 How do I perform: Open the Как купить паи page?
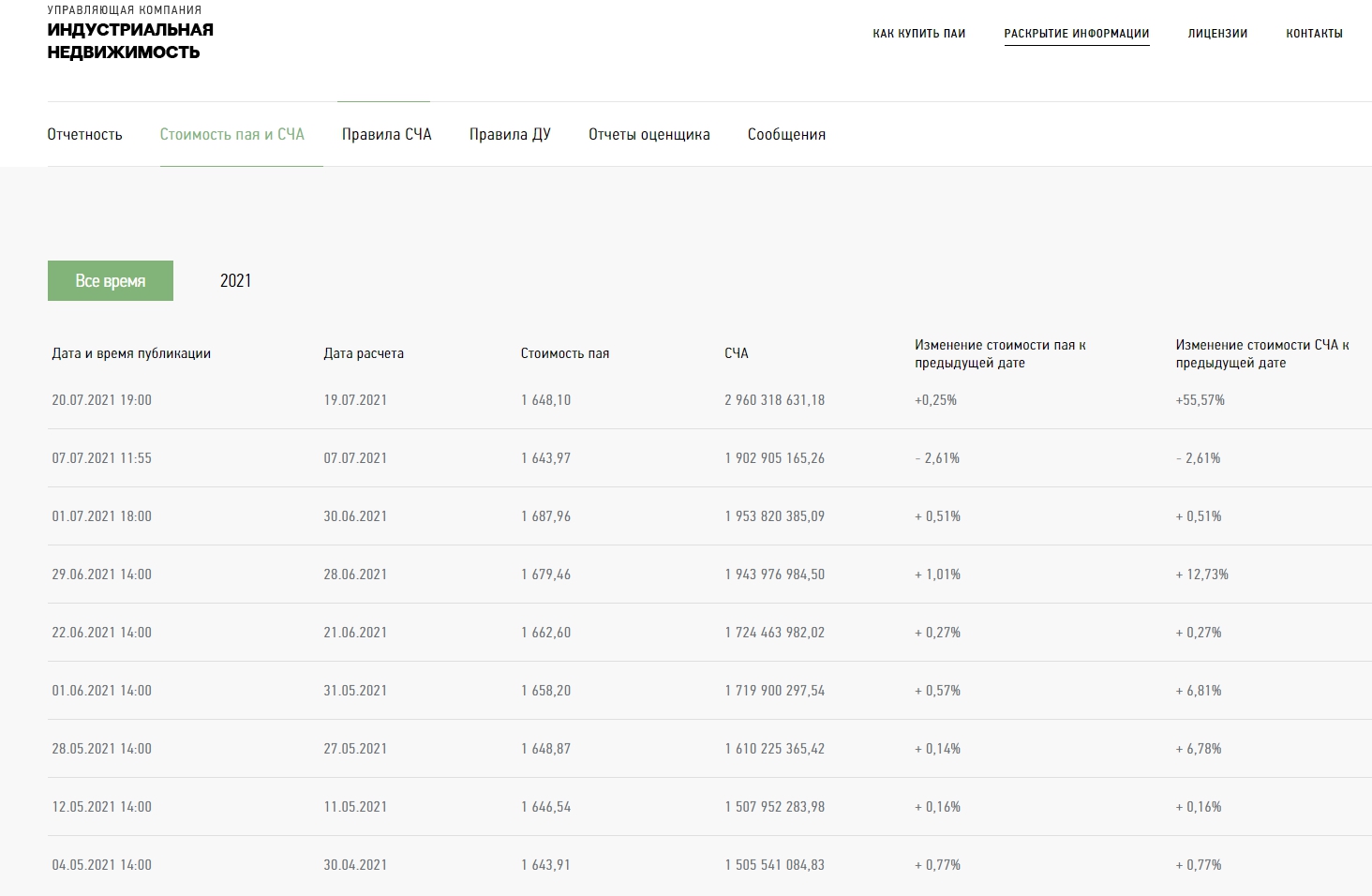pos(918,34)
